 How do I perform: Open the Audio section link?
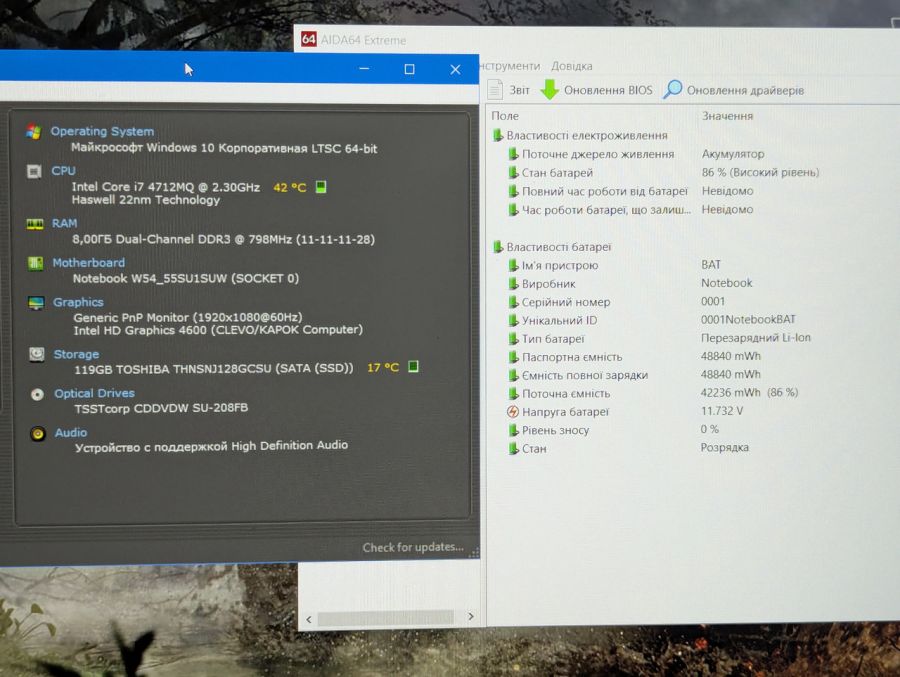(71, 433)
